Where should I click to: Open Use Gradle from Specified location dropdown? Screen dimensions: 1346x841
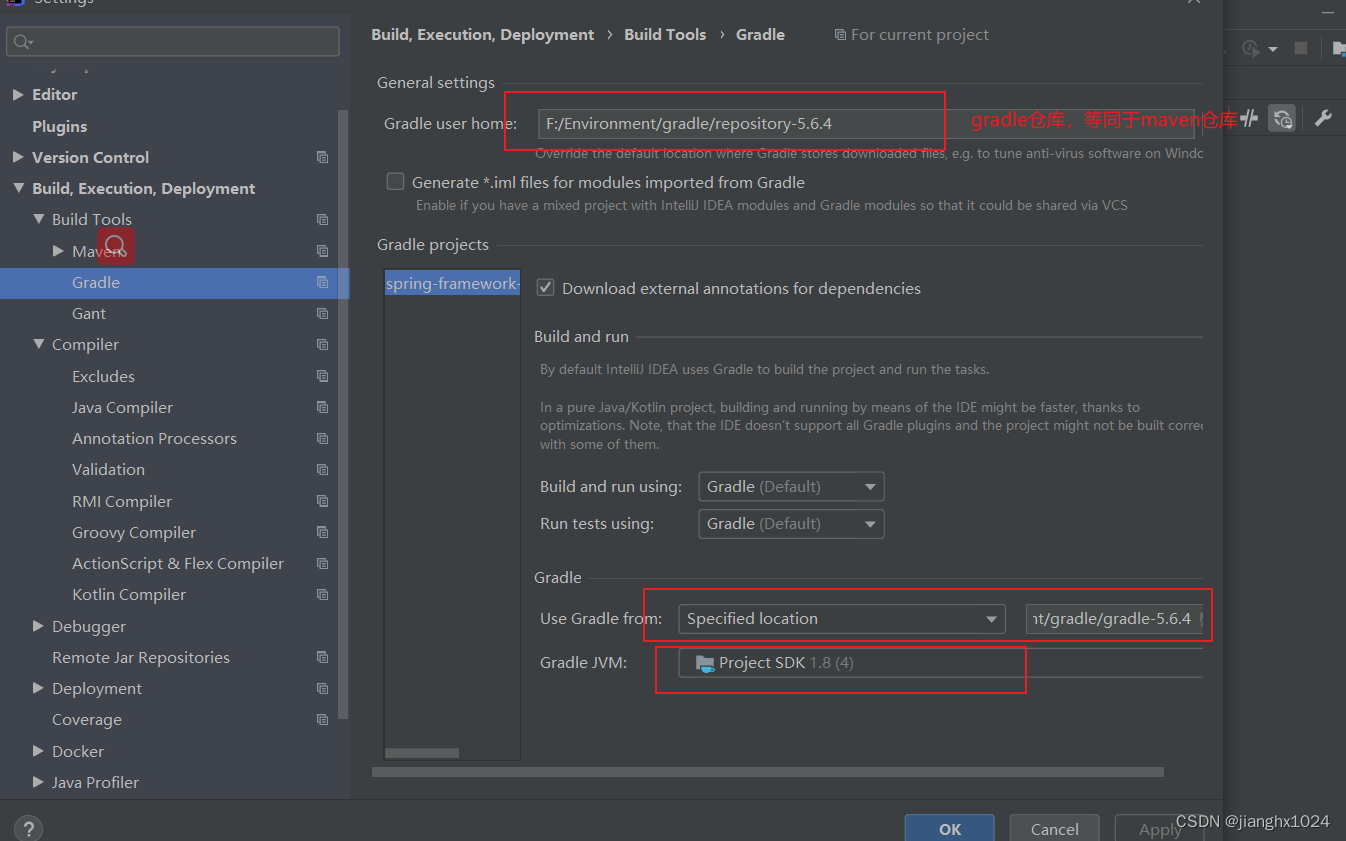pyautogui.click(x=842, y=619)
